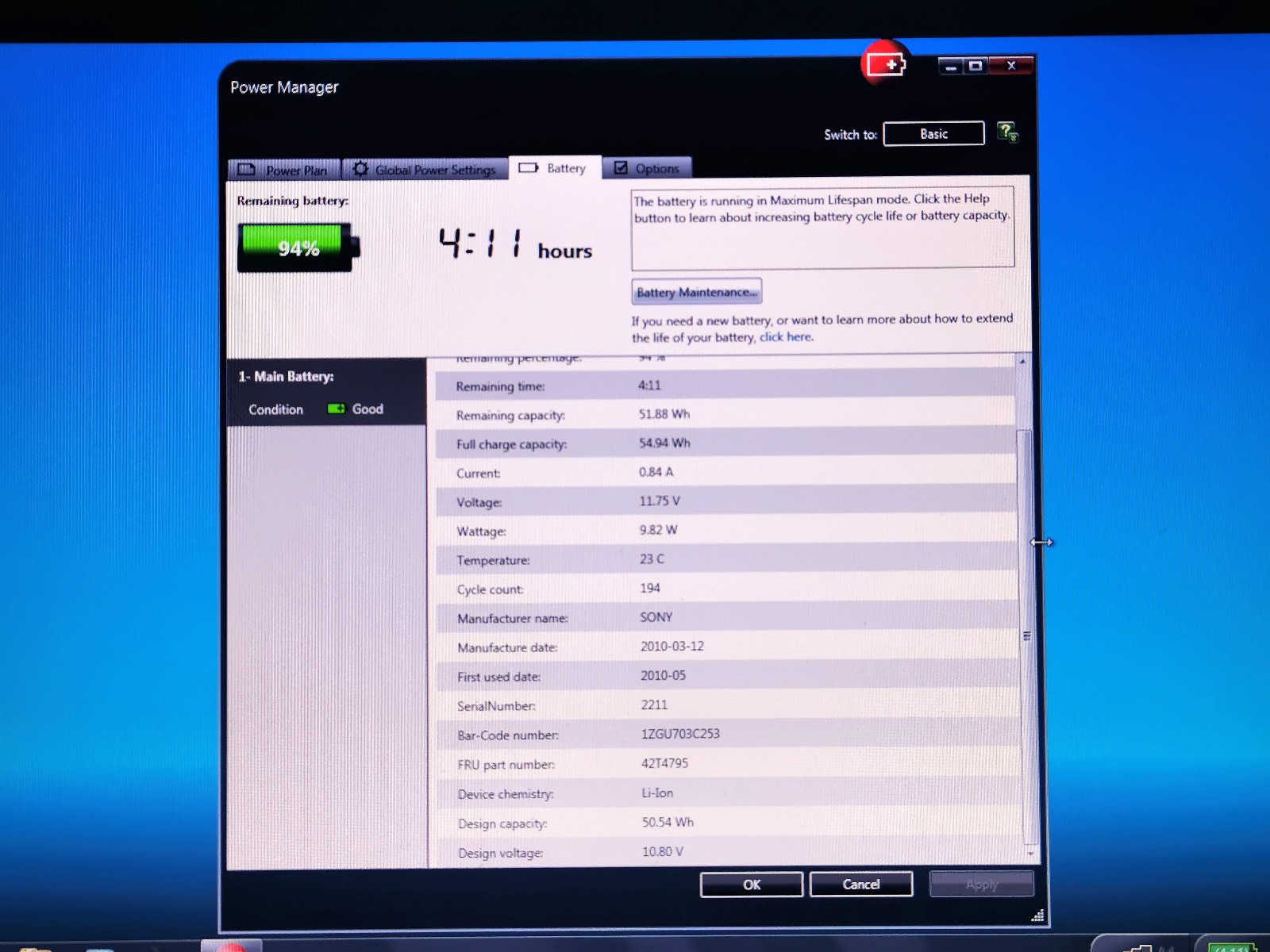Click the 'SONY' manufacturer value
Image resolution: width=1270 pixels, height=952 pixels.
(656, 616)
